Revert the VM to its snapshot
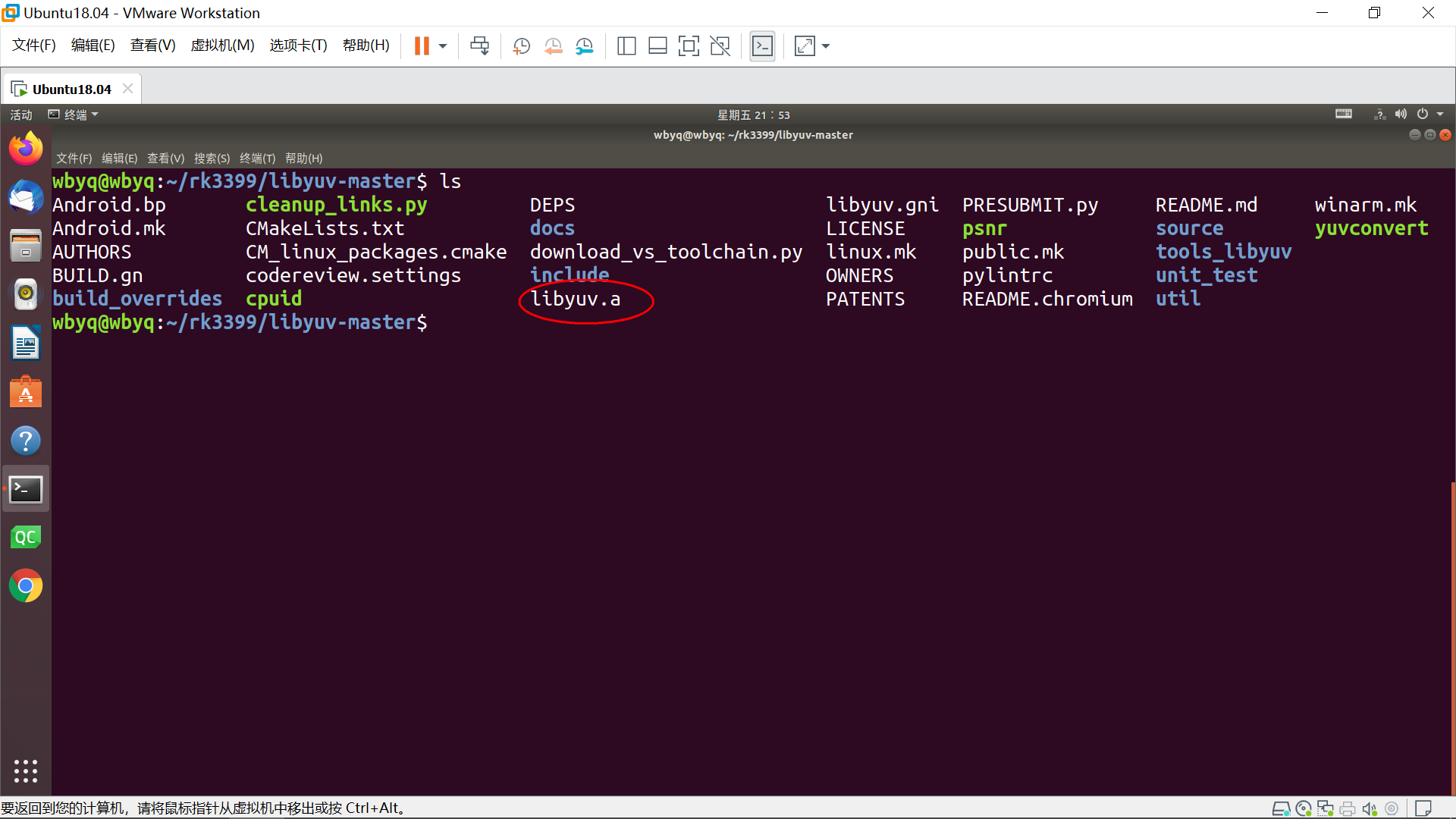Viewport: 1456px width, 819px height. tap(553, 45)
